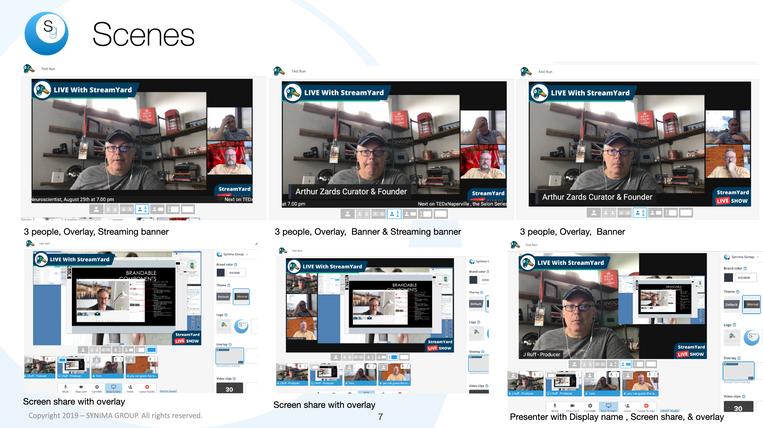763x428 pixels.
Task: Click Stop Cam in Presenter with Display name scene
Action: 572,408
